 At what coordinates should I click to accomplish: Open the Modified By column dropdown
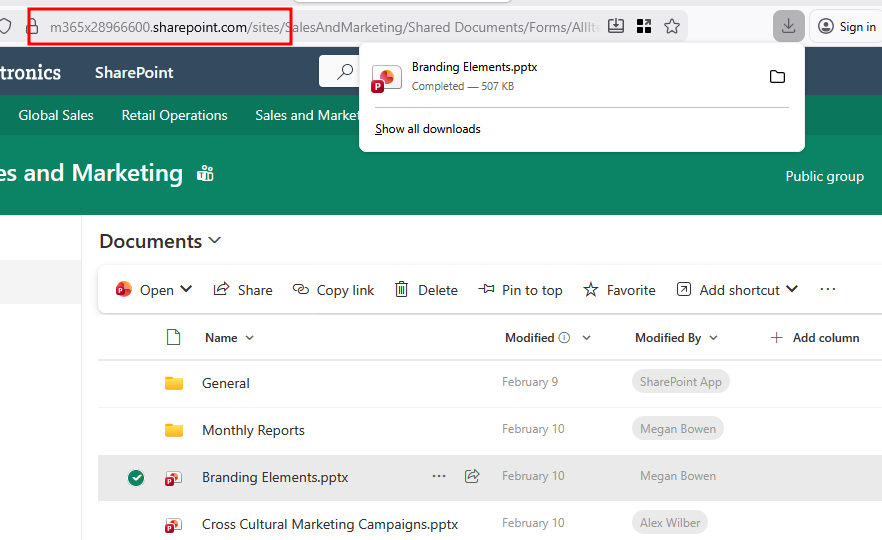pyautogui.click(x=714, y=338)
